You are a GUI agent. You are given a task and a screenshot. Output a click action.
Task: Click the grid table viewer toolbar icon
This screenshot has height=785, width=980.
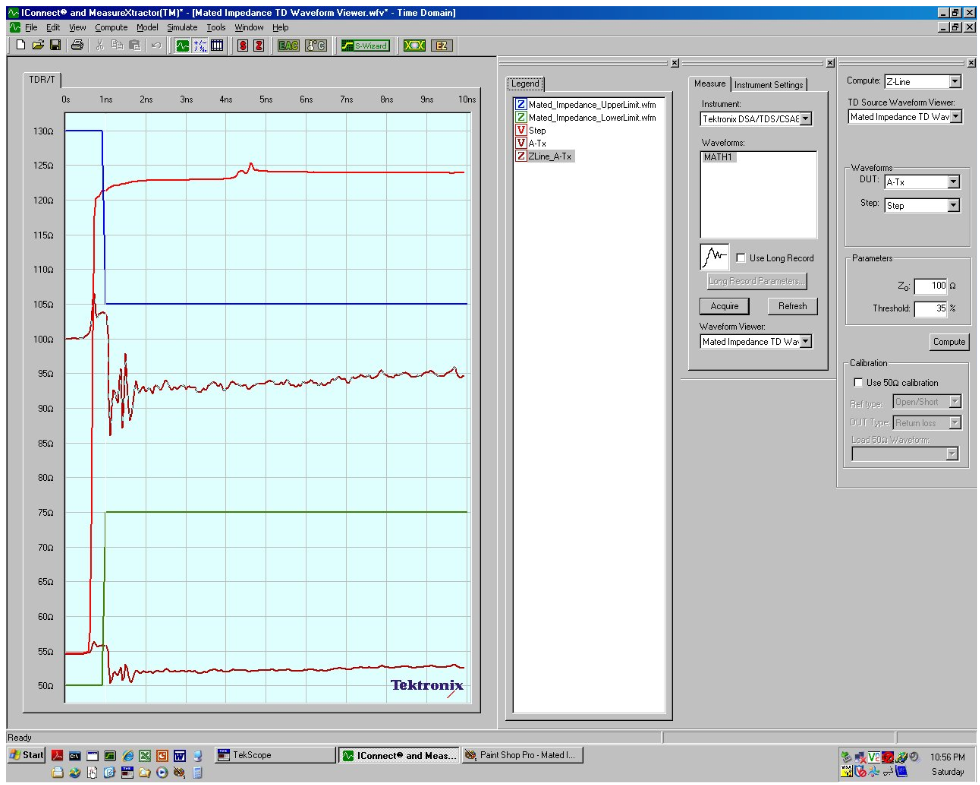pos(217,46)
